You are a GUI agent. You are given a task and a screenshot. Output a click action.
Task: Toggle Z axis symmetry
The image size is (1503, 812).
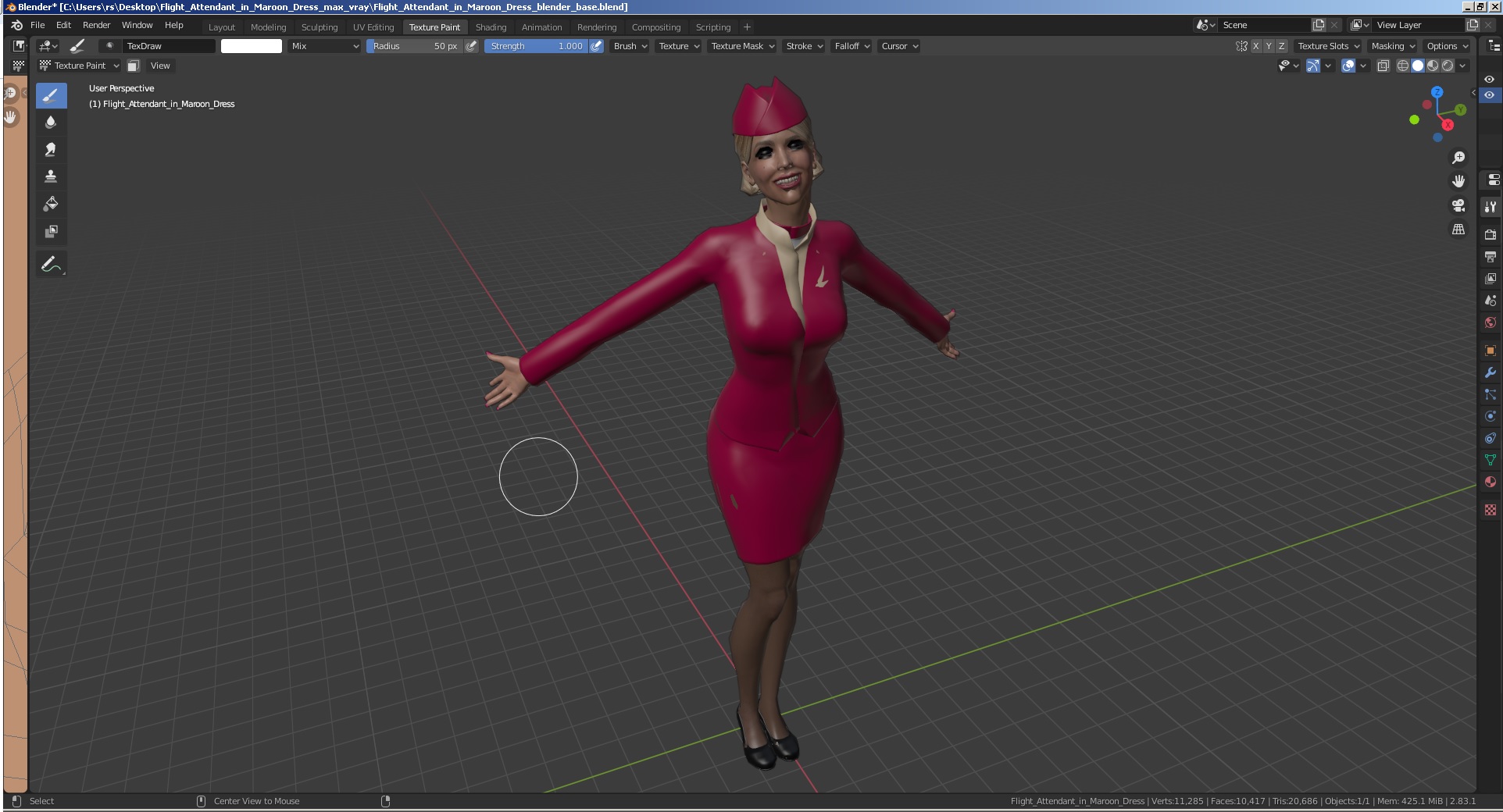tap(1281, 46)
